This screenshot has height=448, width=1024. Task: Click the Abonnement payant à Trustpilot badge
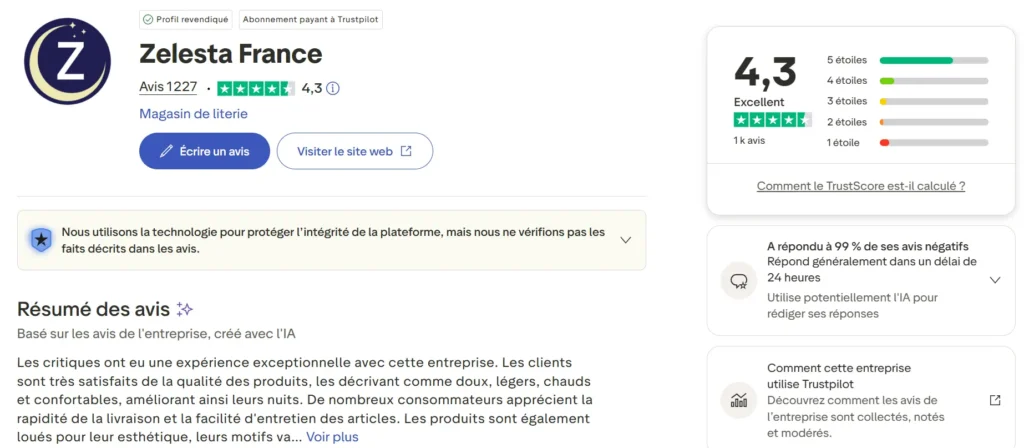[310, 20]
